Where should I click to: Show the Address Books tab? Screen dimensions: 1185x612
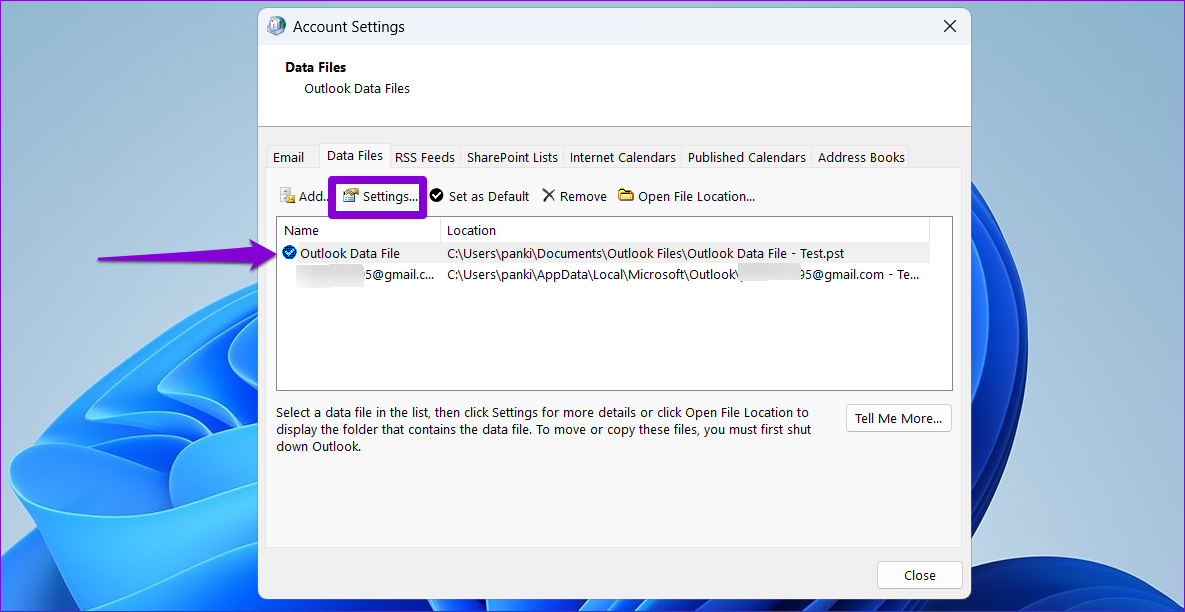point(861,157)
